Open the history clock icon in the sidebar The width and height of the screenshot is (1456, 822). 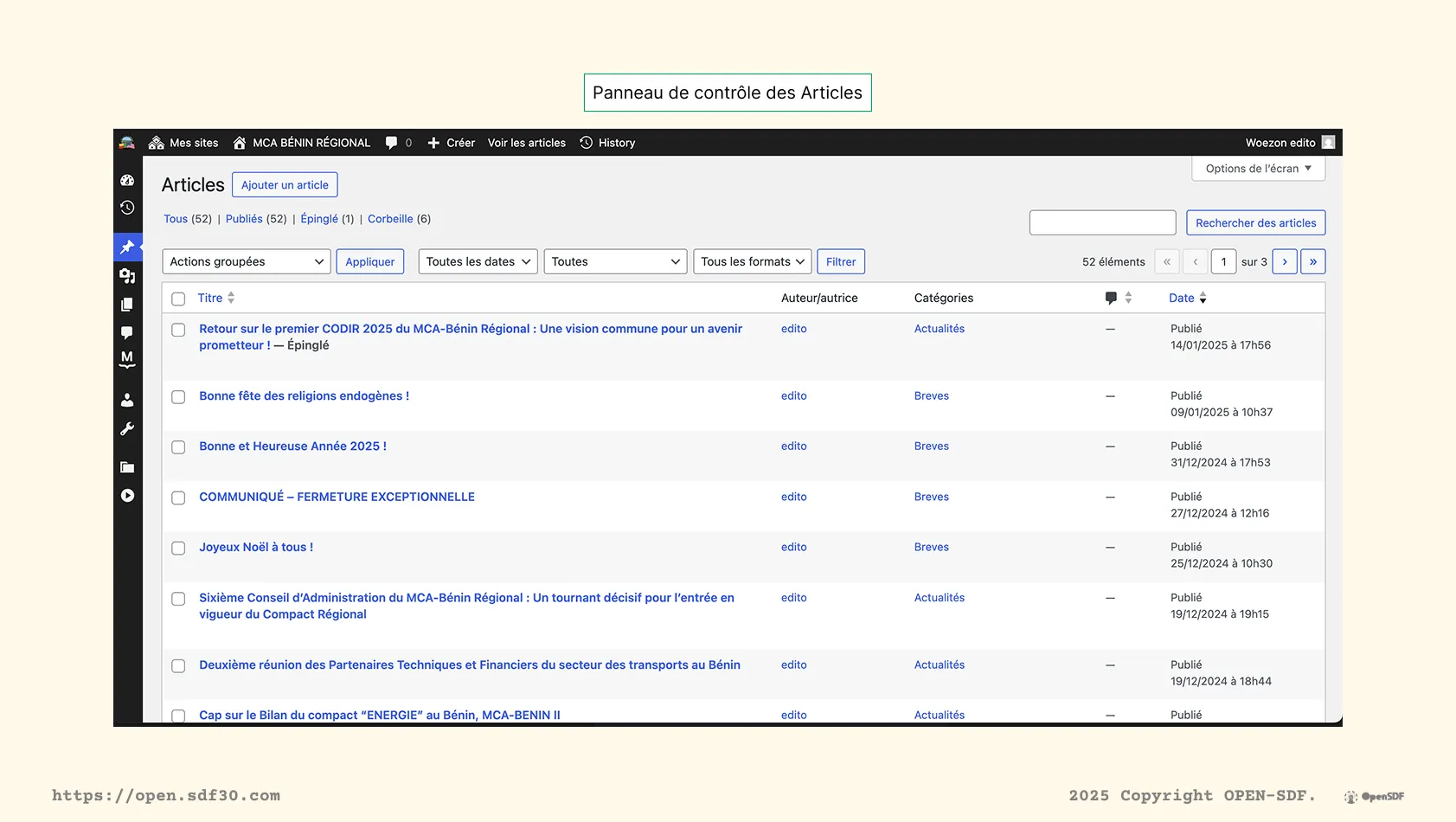[127, 207]
